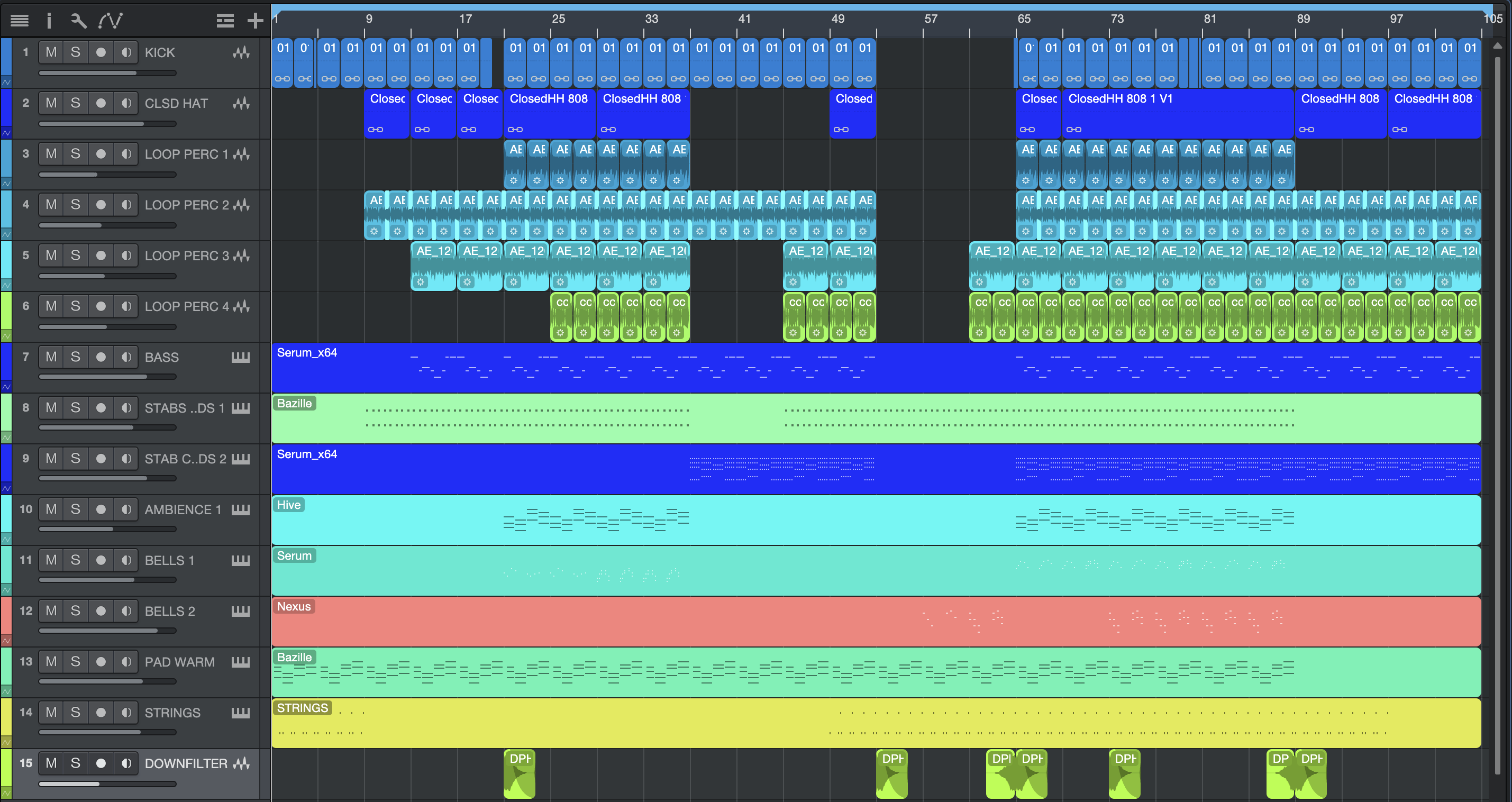Add a new track with plus icon
The height and width of the screenshot is (802, 1512).
pos(256,21)
